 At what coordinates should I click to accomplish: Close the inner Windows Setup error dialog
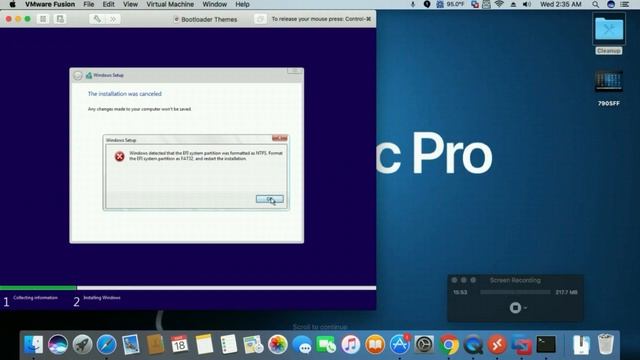click(x=280, y=138)
